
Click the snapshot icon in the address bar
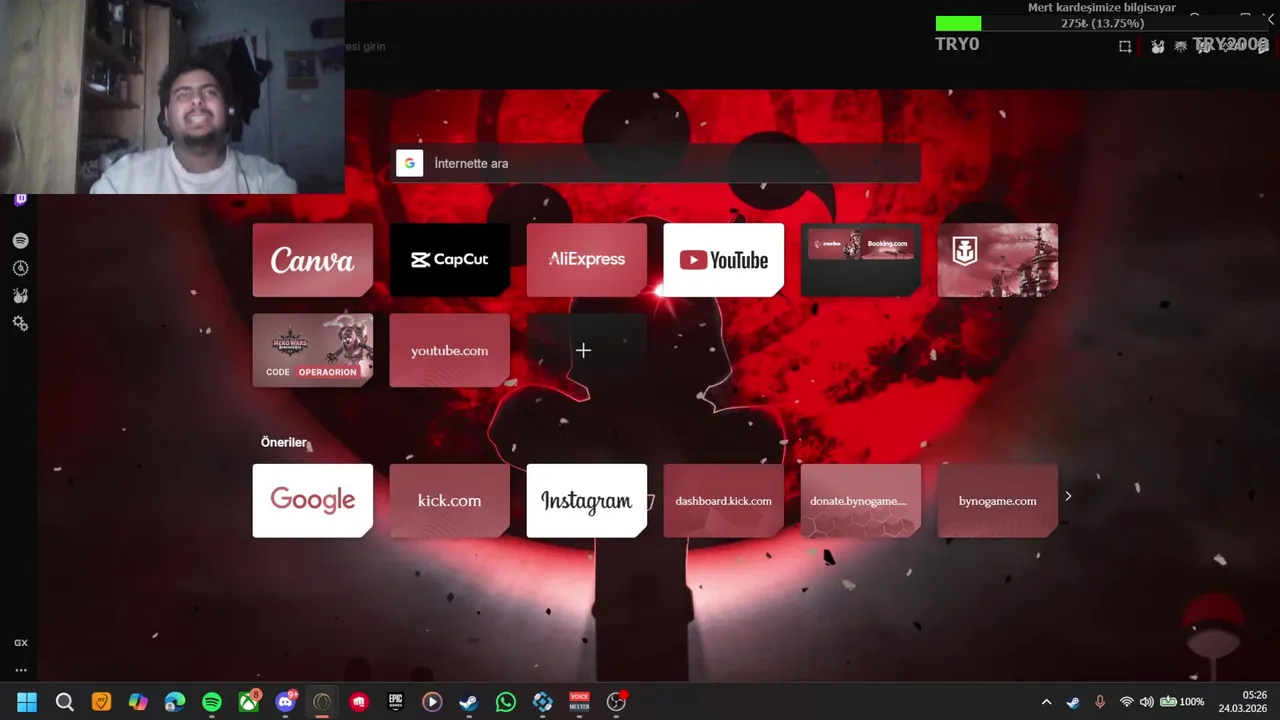[1125, 46]
